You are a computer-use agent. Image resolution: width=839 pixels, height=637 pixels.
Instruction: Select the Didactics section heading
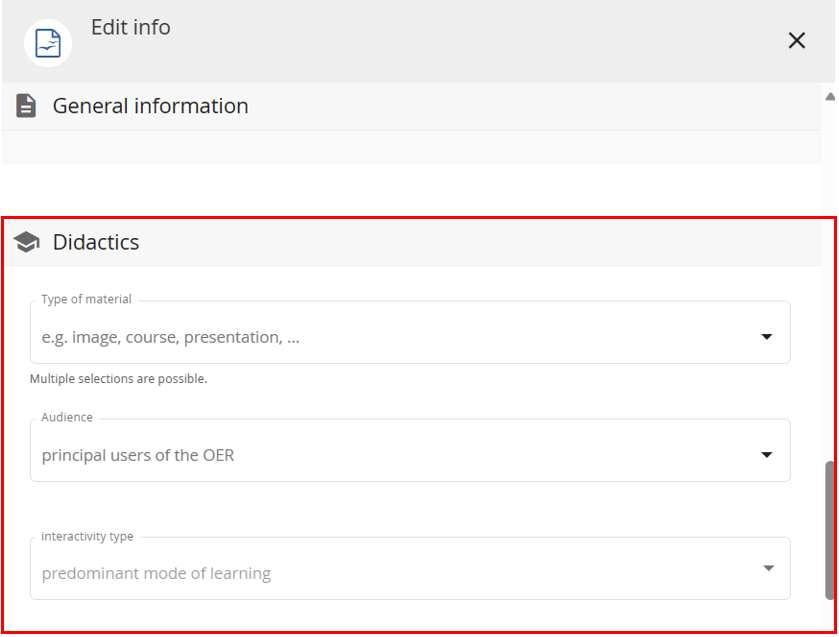(96, 242)
